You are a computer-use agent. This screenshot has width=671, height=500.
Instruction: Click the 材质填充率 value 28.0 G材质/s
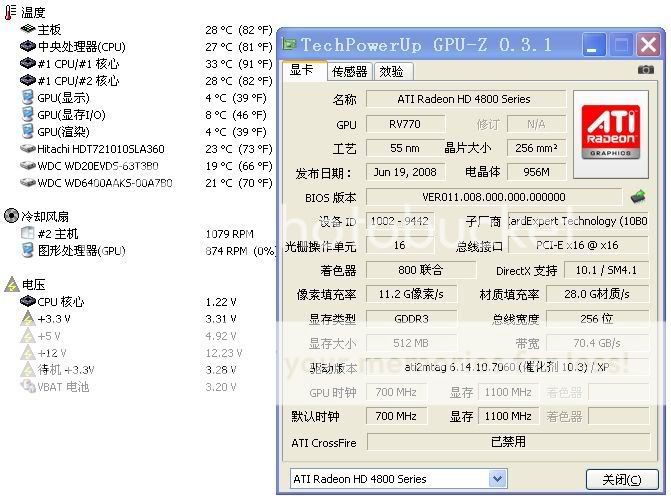tap(597, 294)
